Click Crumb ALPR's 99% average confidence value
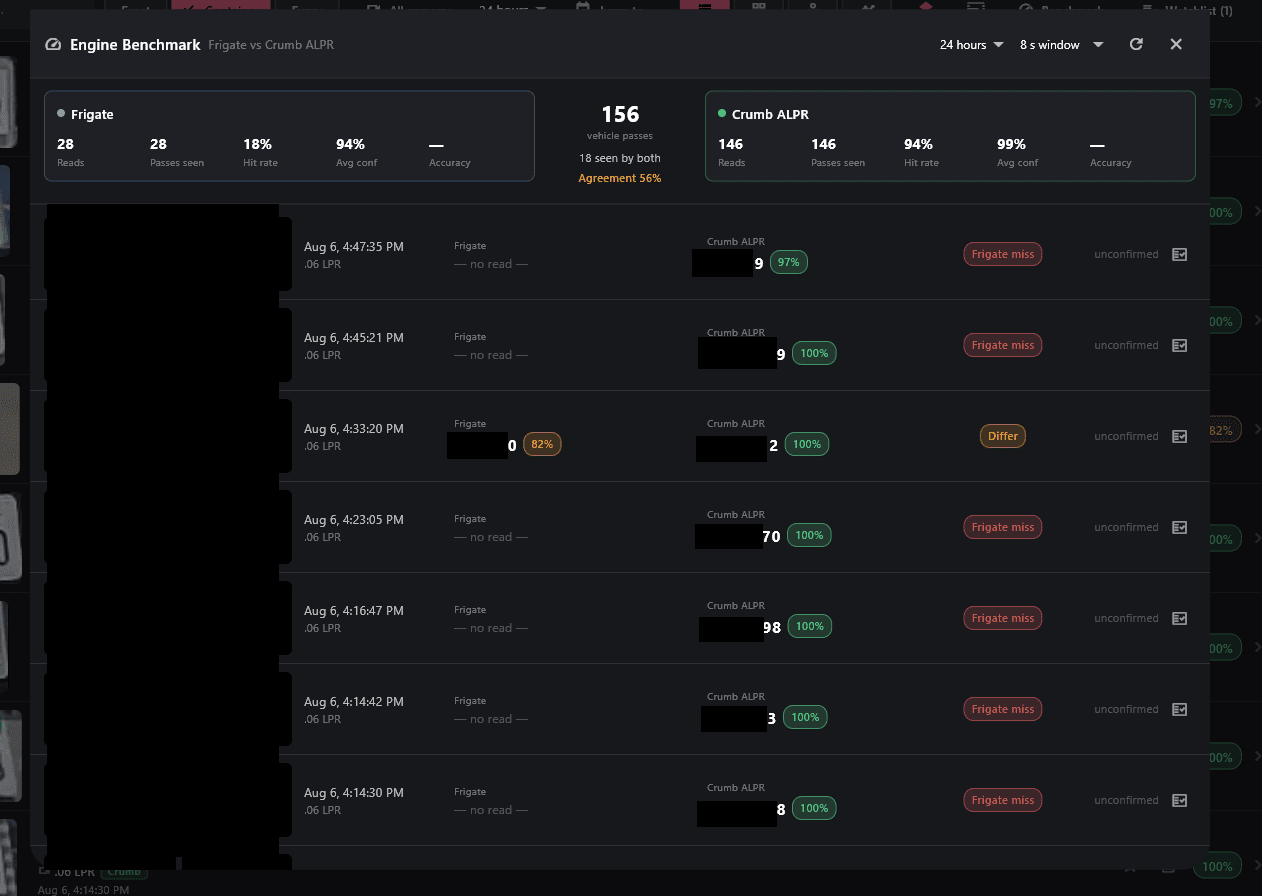 tap(1011, 144)
